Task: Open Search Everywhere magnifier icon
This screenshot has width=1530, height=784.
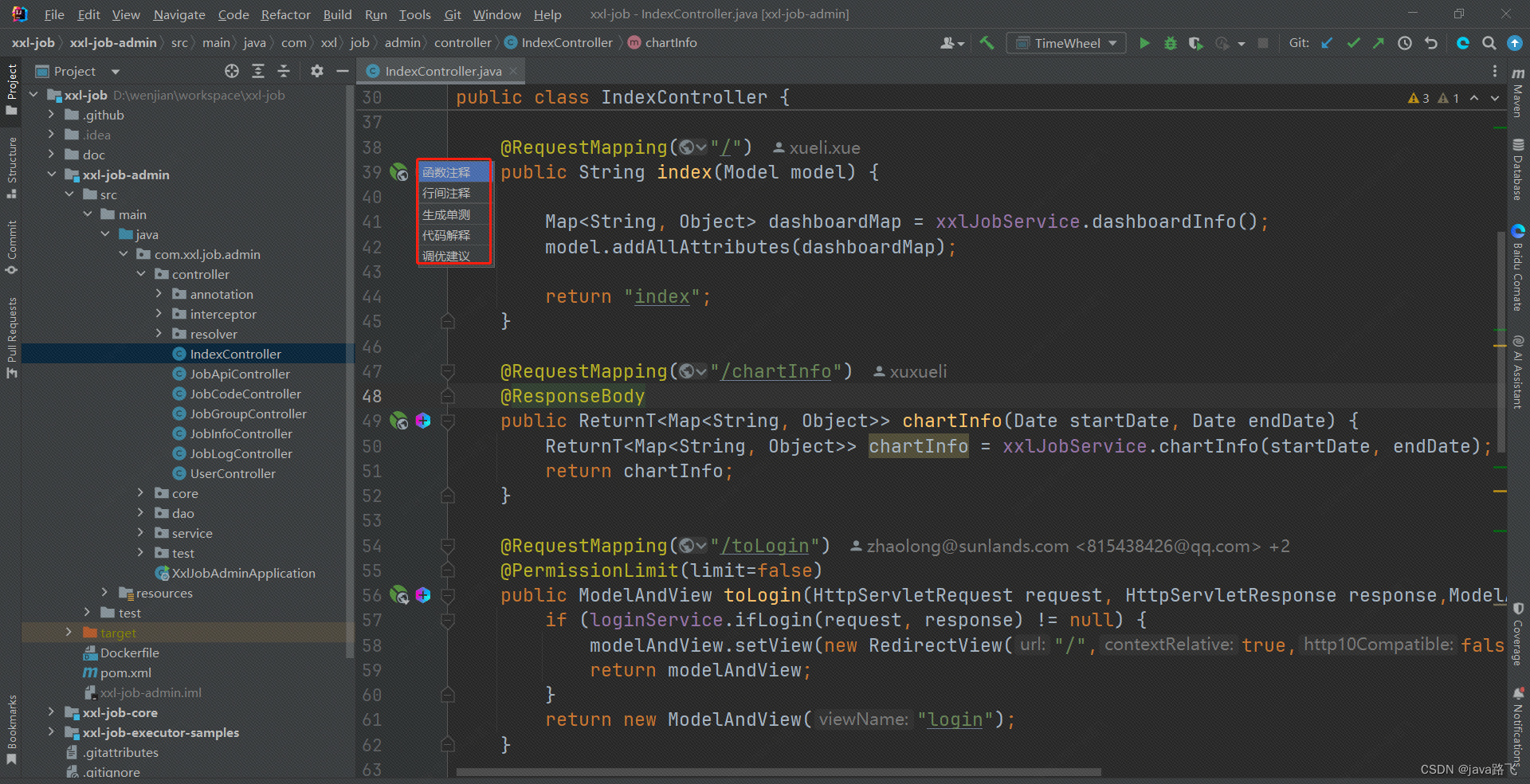Action: [1489, 43]
